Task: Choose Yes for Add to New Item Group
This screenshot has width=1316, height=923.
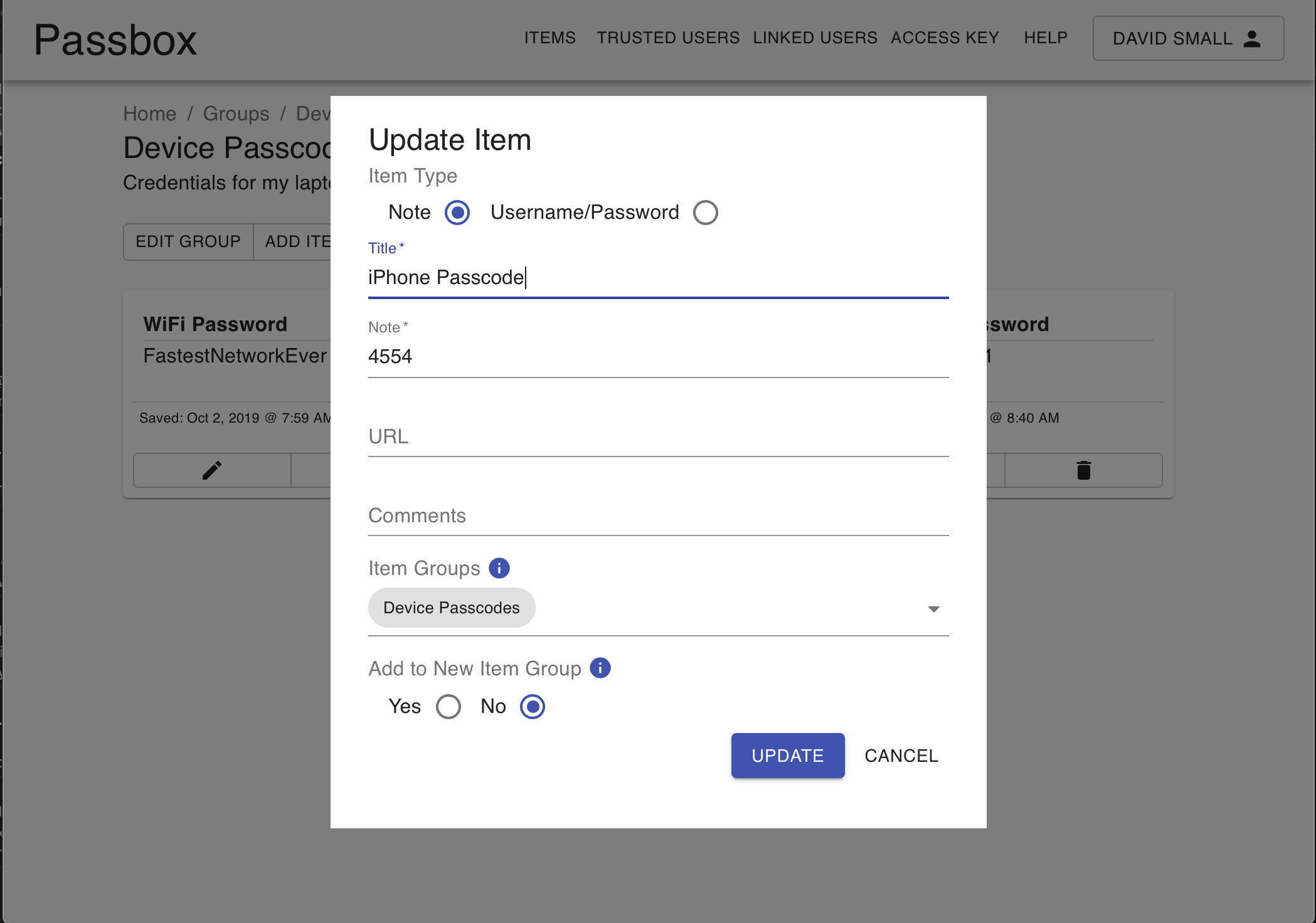Action: [x=448, y=707]
